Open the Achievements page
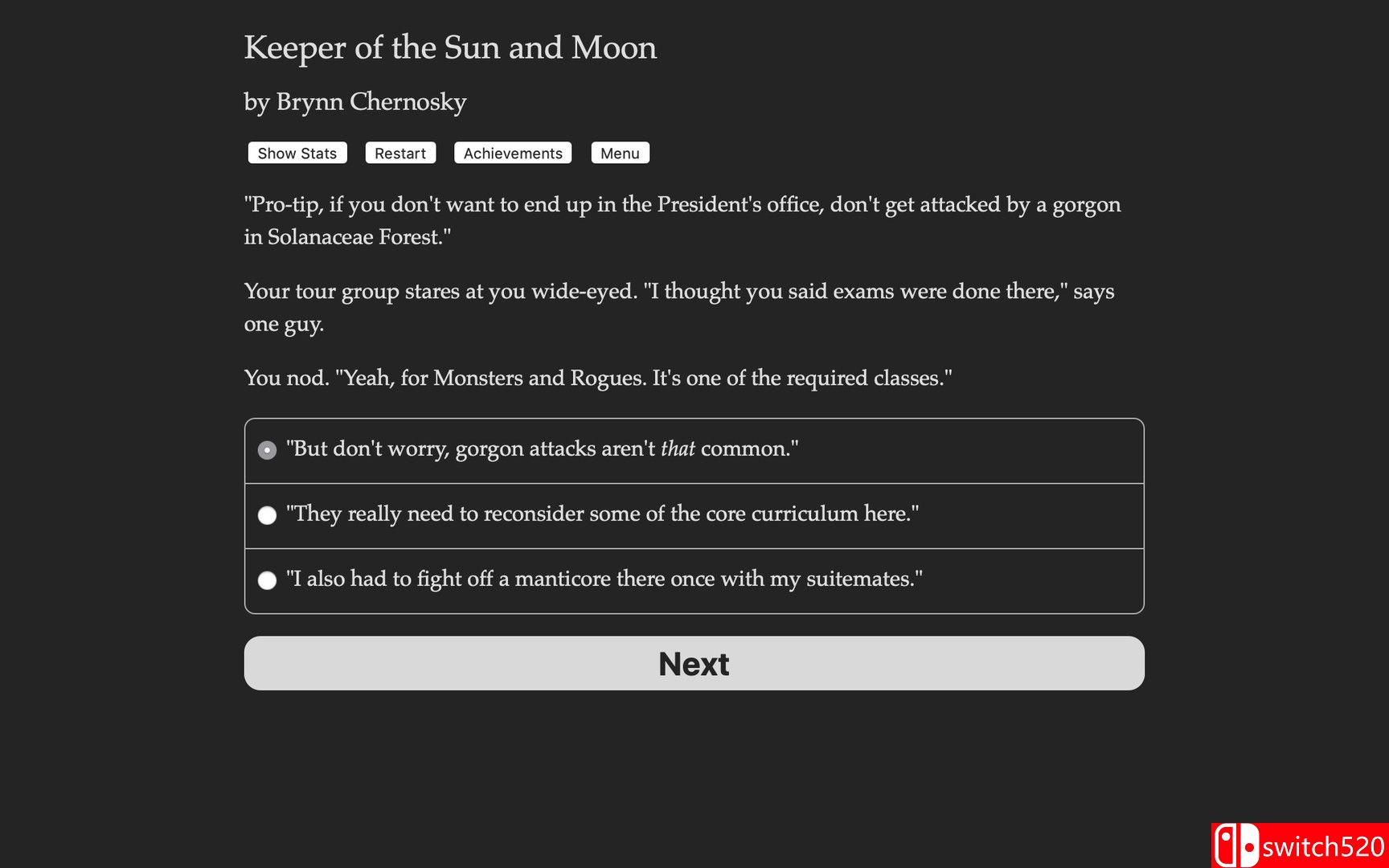 [x=512, y=154]
